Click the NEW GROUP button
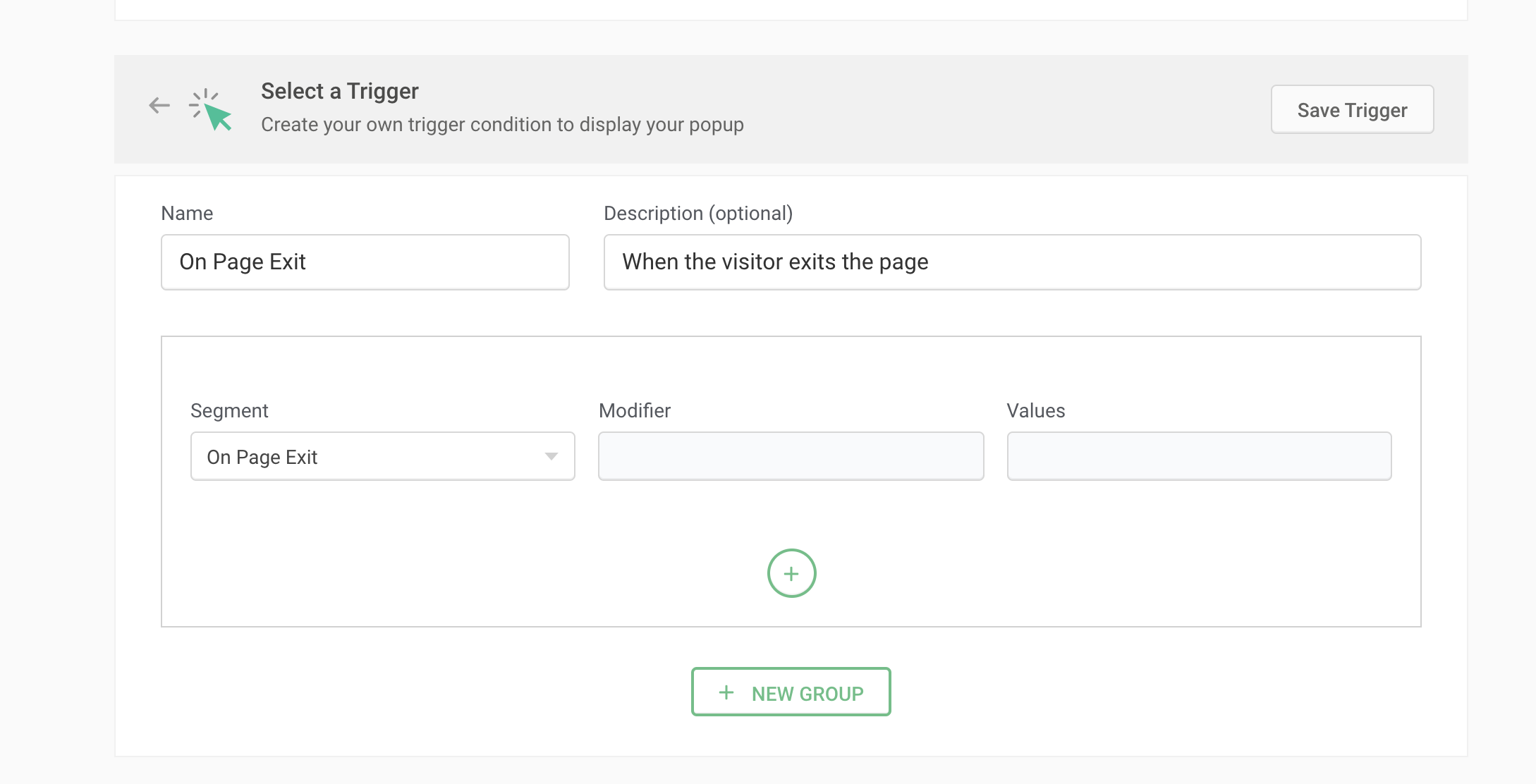The image size is (1536, 784). tap(791, 692)
